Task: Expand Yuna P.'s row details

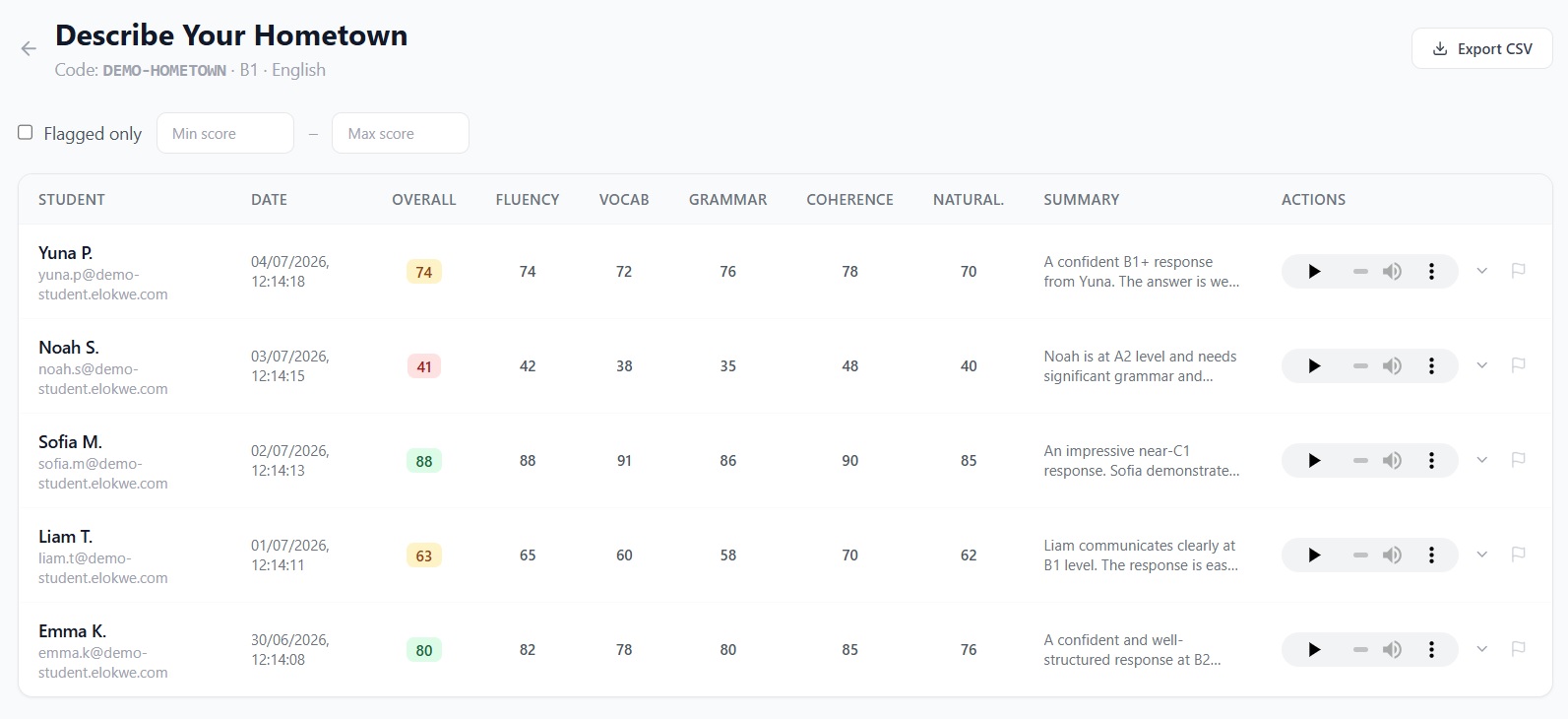Action: point(1481,271)
